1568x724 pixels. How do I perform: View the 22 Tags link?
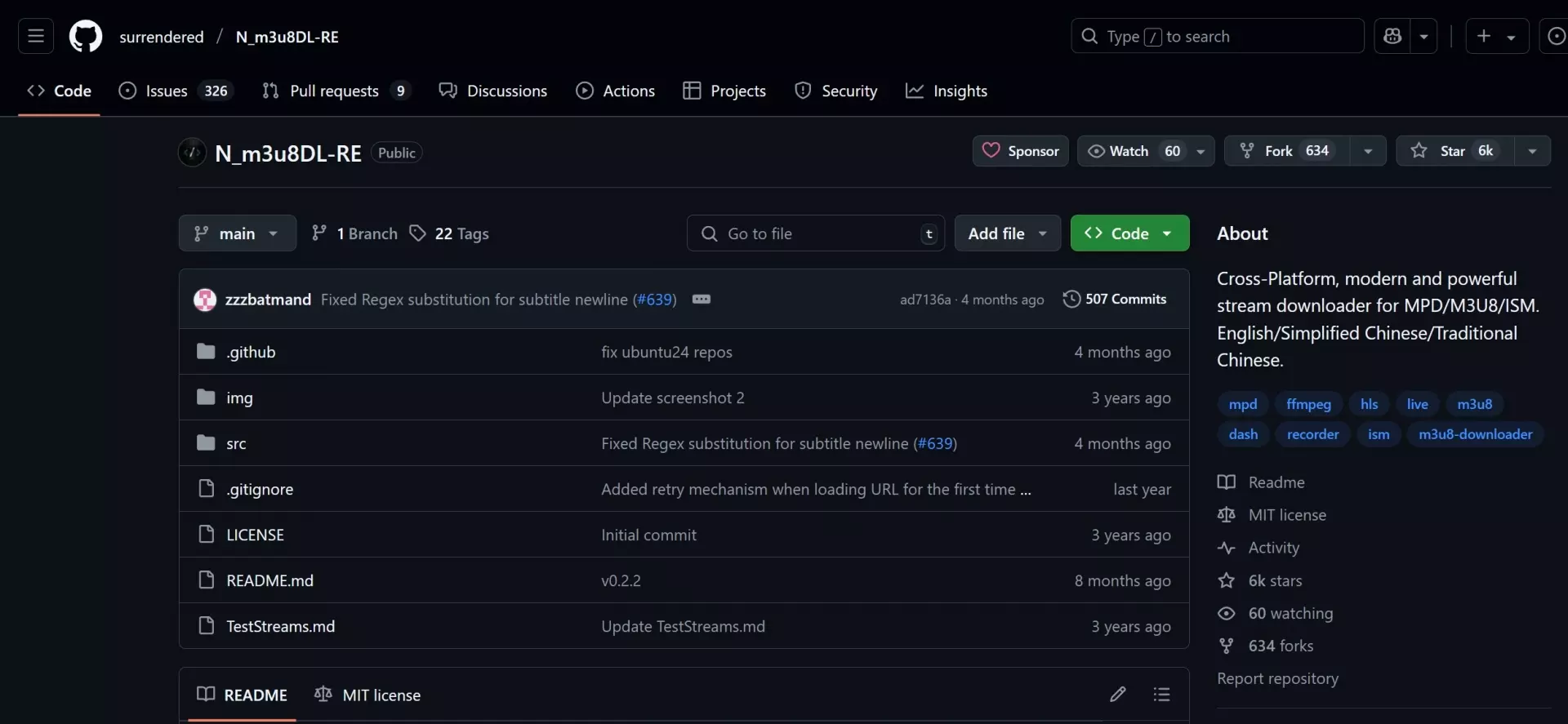pos(449,233)
